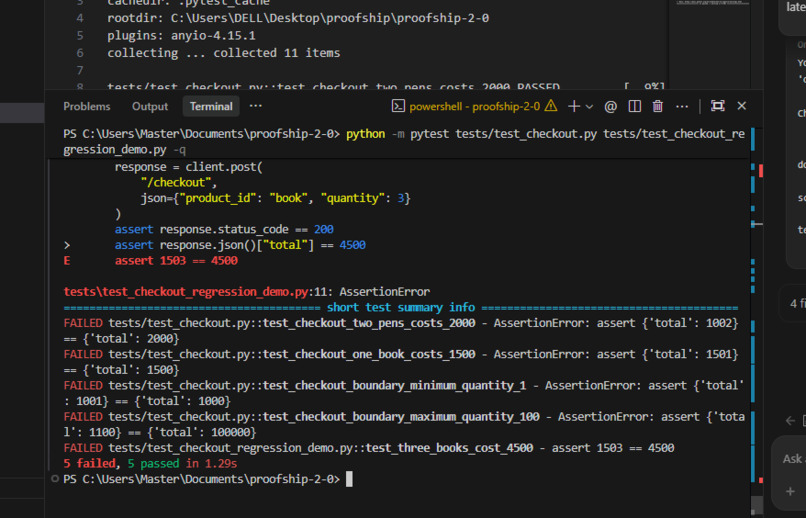Kill the terminal using the trash icon
Image resolution: width=806 pixels, height=518 pixels.
point(657,106)
